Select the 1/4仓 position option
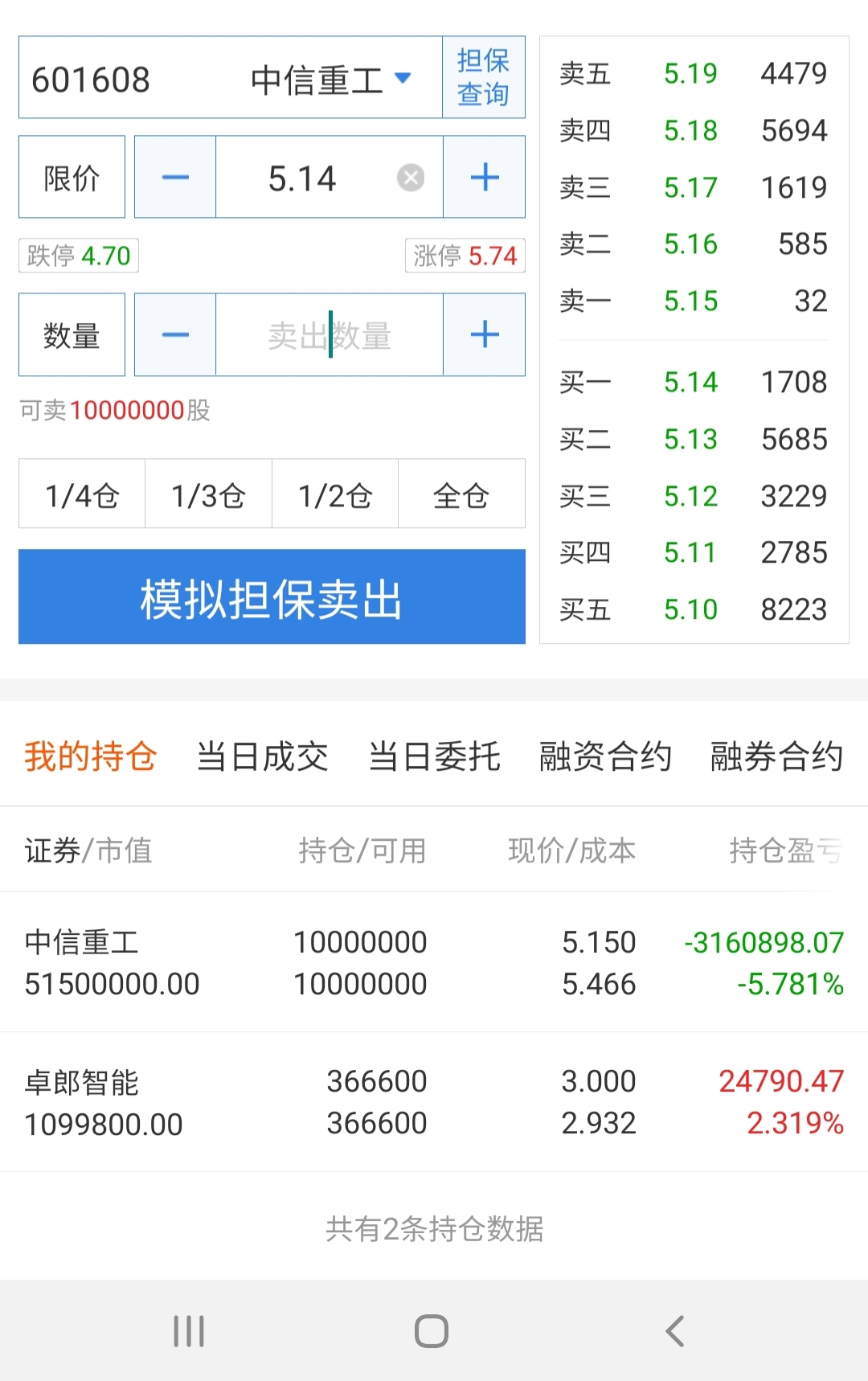The image size is (868, 1381). pyautogui.click(x=82, y=494)
